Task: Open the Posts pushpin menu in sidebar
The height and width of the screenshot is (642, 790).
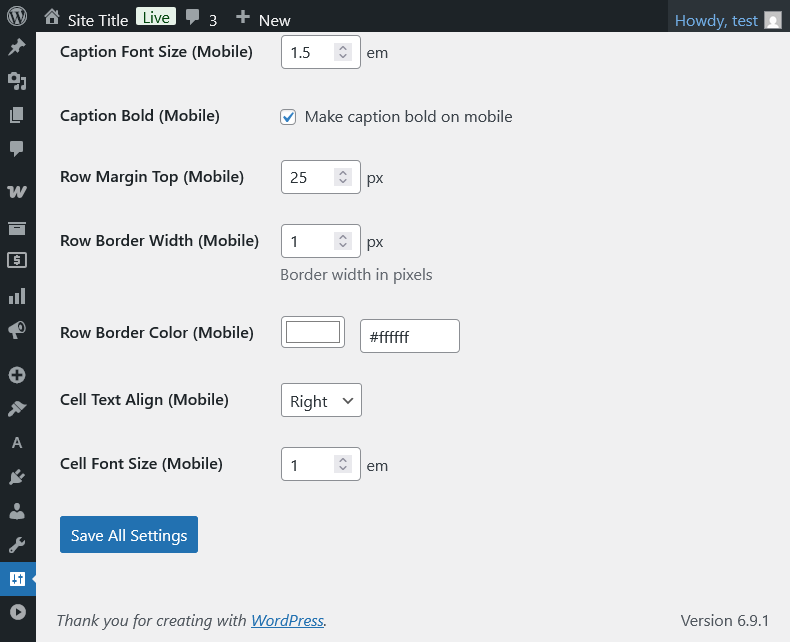Action: 17,48
